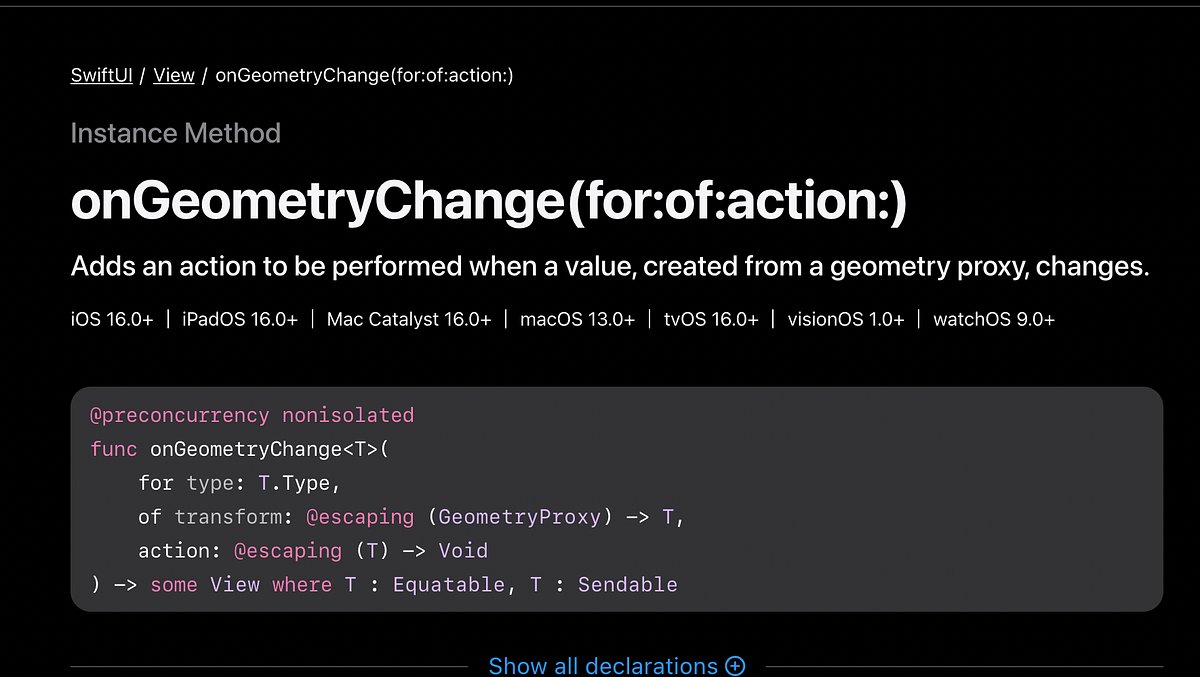
Task: Click the onGeometryChange breadcrumb text
Action: point(363,75)
